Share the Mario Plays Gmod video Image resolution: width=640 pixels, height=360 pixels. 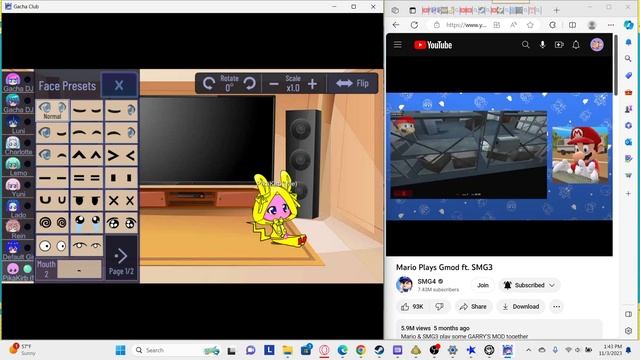[473, 307]
